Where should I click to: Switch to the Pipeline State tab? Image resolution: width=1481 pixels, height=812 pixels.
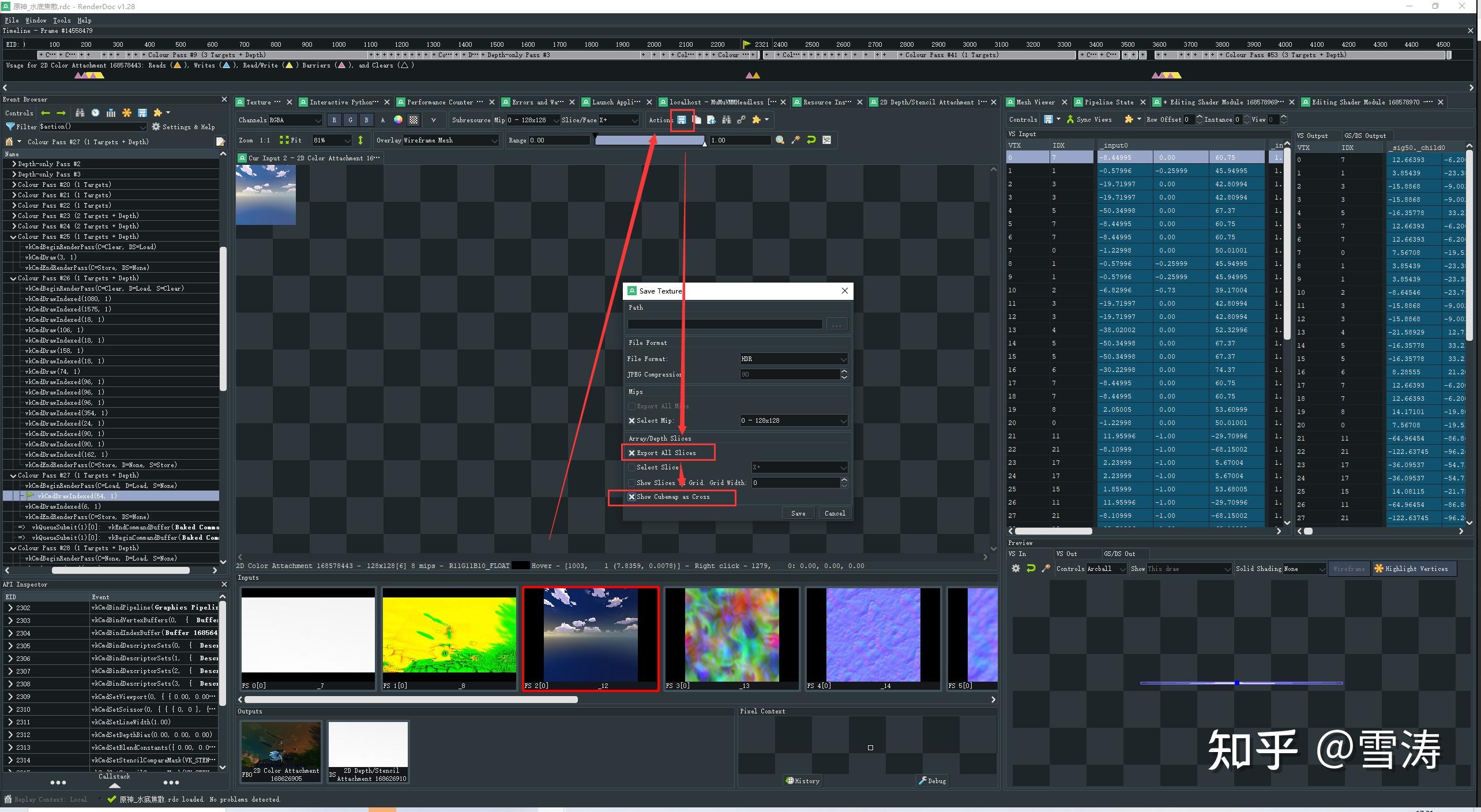pyautogui.click(x=1108, y=102)
